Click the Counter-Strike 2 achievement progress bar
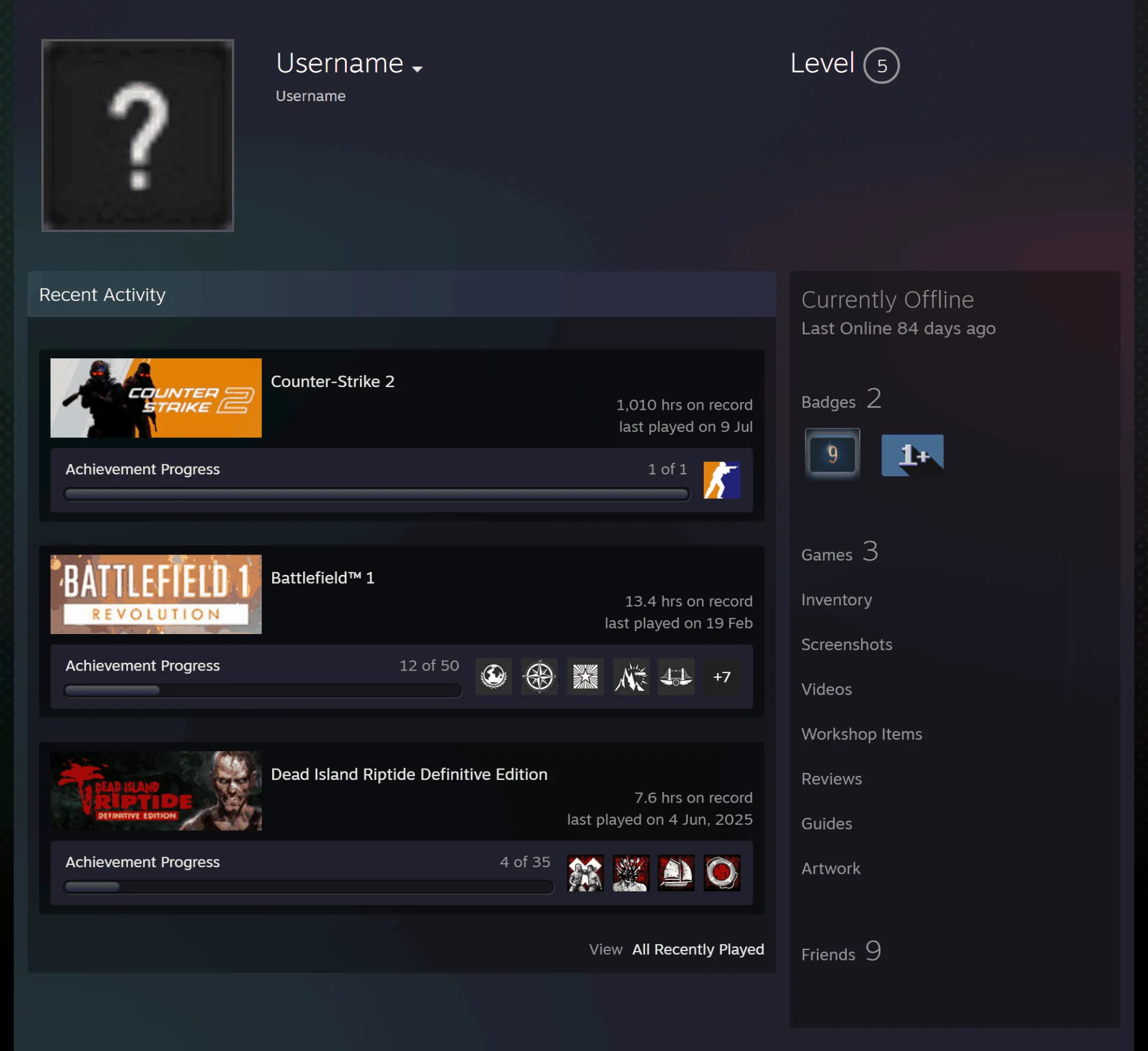 coord(377,494)
